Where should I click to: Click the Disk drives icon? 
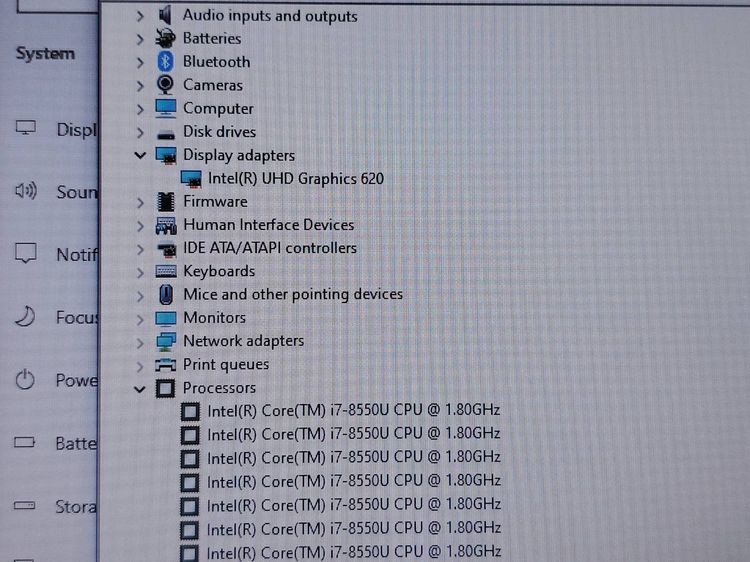[166, 132]
